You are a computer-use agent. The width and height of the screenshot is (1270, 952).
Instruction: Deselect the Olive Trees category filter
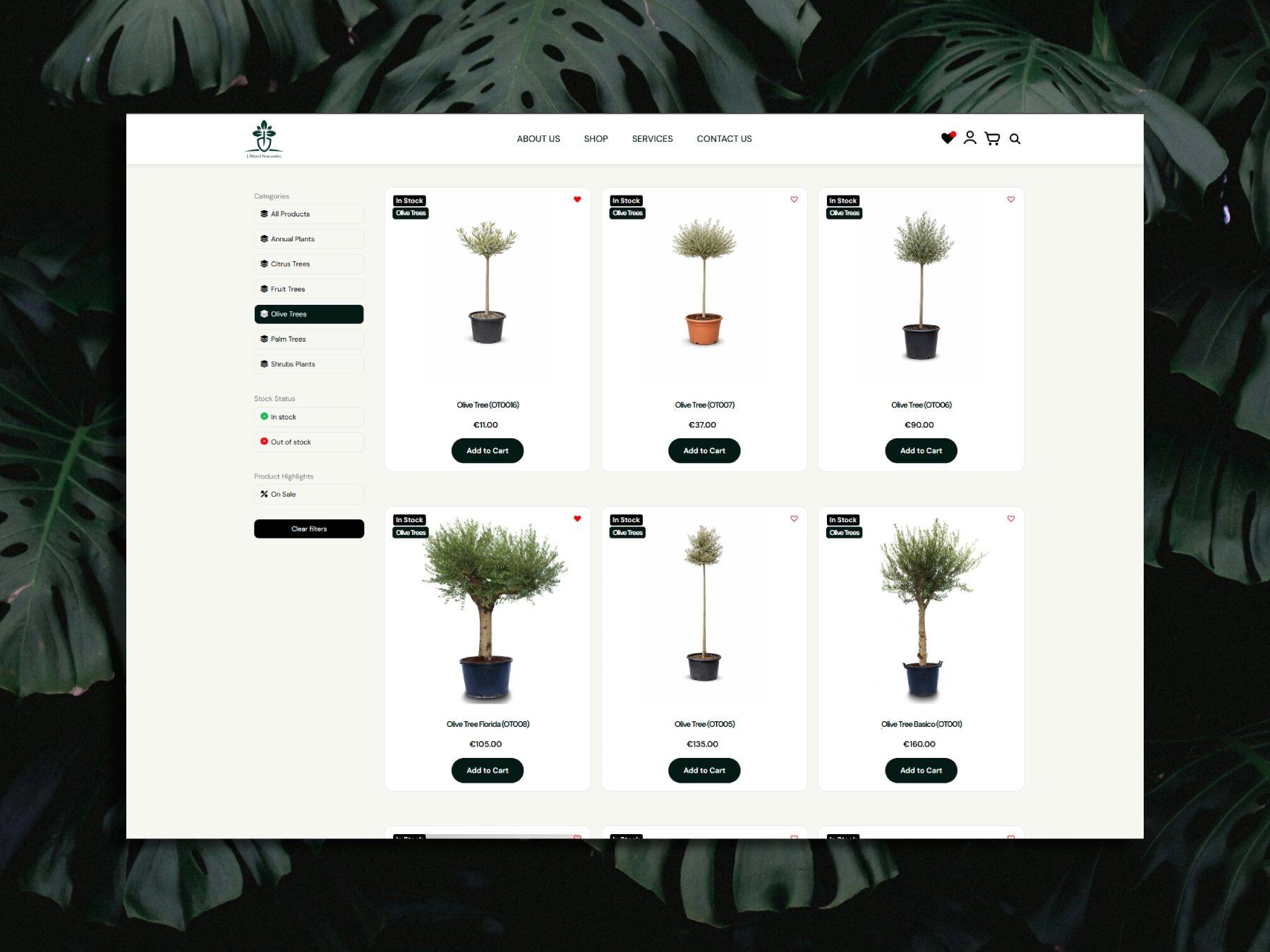click(x=309, y=314)
